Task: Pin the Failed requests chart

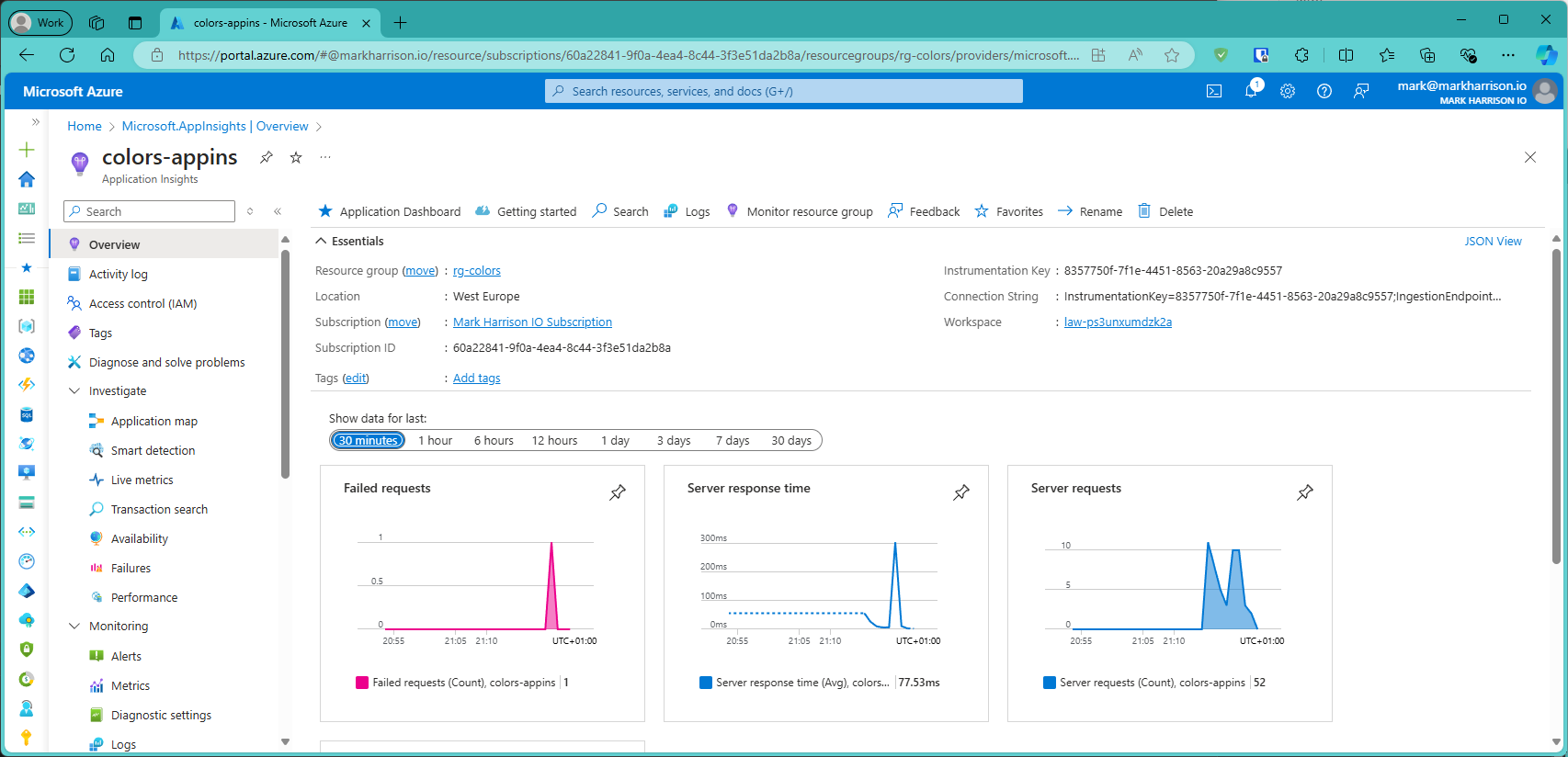Action: pos(618,492)
